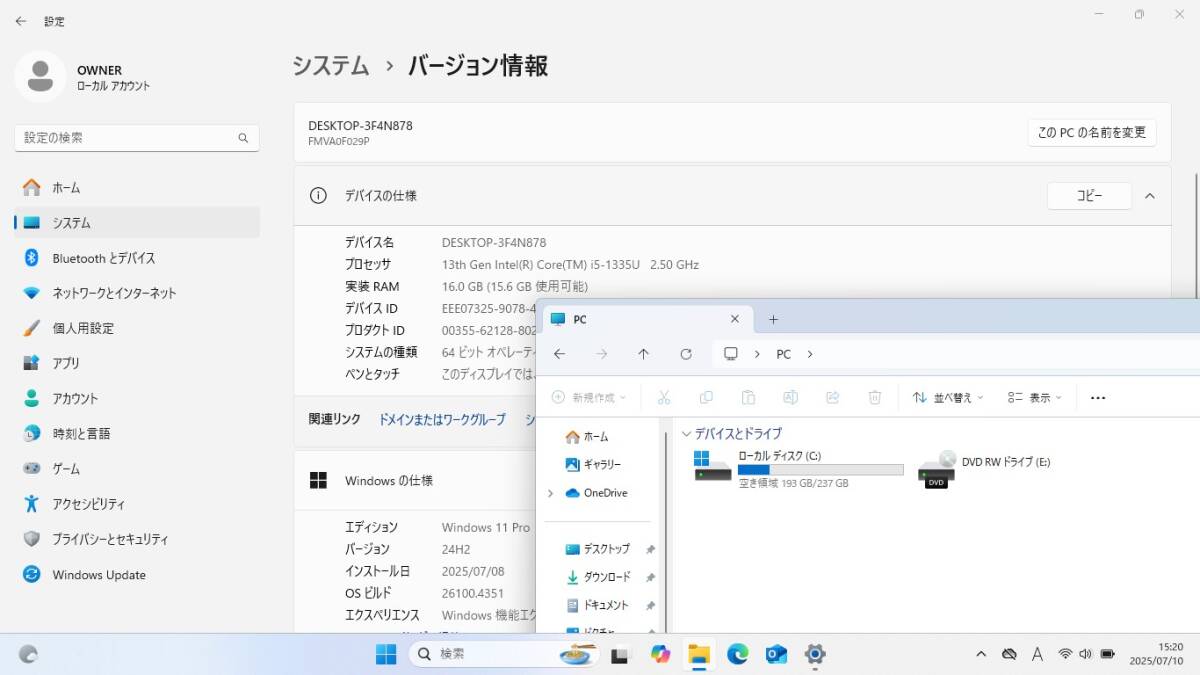
Task: Select the Paste icon in File Explorer toolbar
Action: [748, 397]
